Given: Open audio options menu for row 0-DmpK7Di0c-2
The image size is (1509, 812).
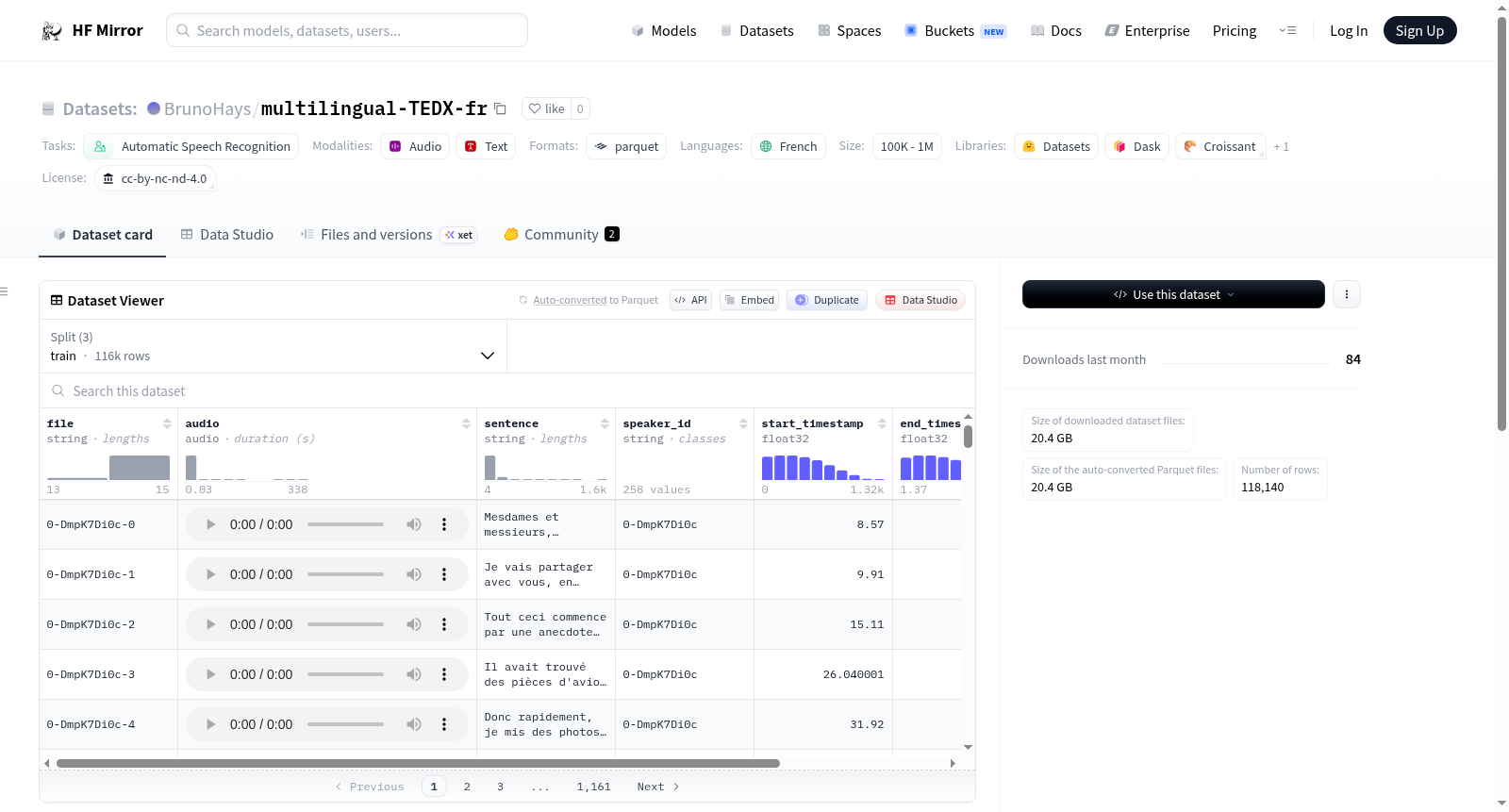Looking at the screenshot, I should [x=444, y=624].
